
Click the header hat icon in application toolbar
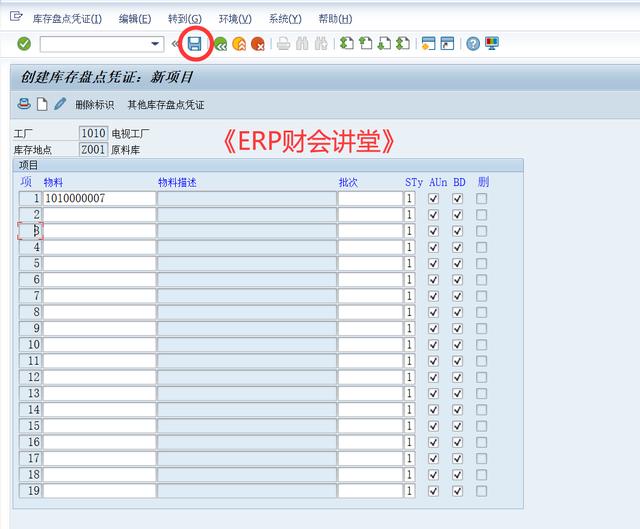click(x=24, y=104)
